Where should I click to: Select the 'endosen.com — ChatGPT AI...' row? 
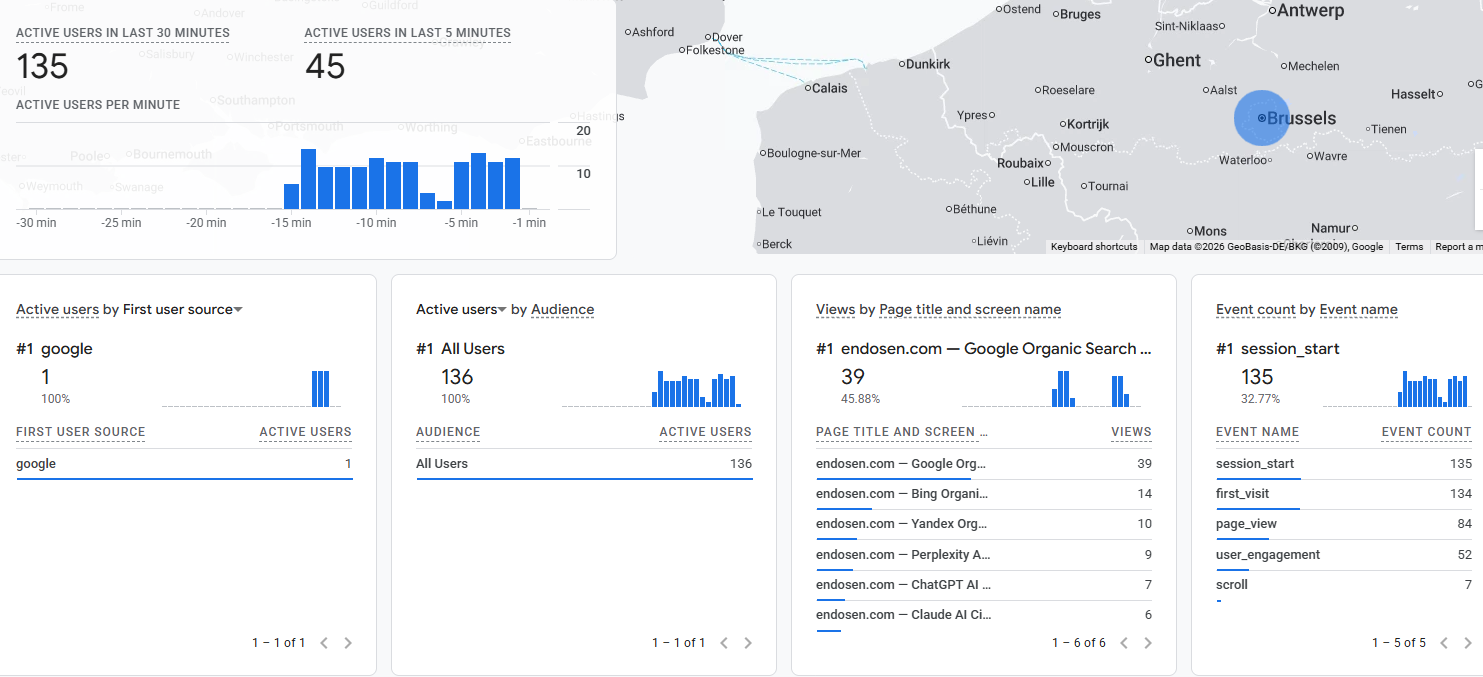(x=984, y=585)
